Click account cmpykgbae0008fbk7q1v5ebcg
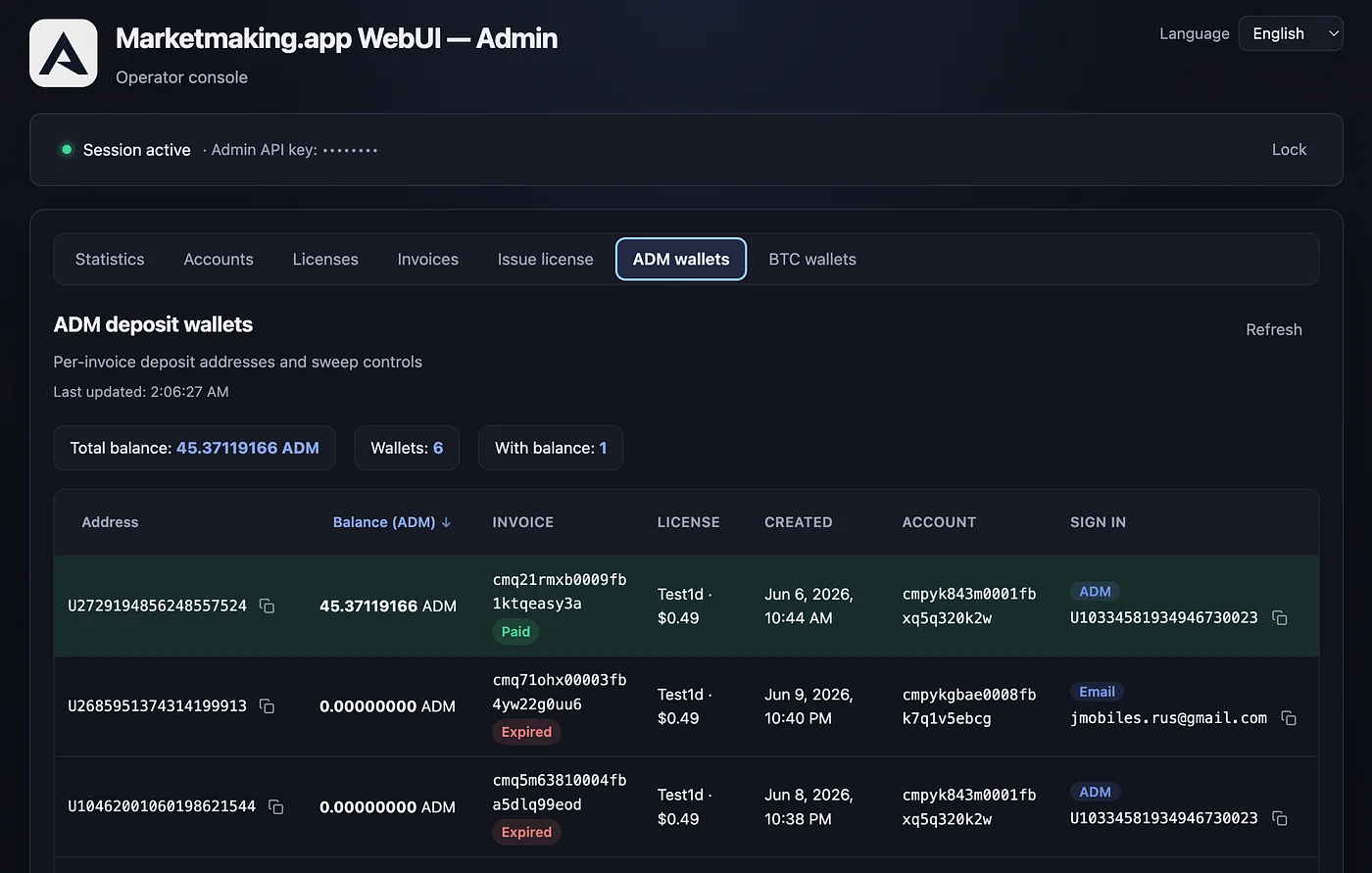Screen dimensions: 1372x873 [969, 706]
